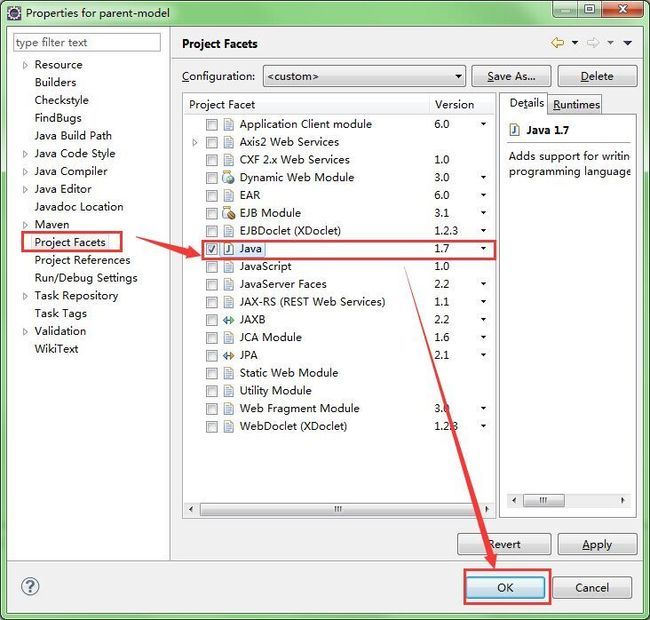Click the JavaScript facet document icon
This screenshot has height=620, width=650.
pos(228,266)
